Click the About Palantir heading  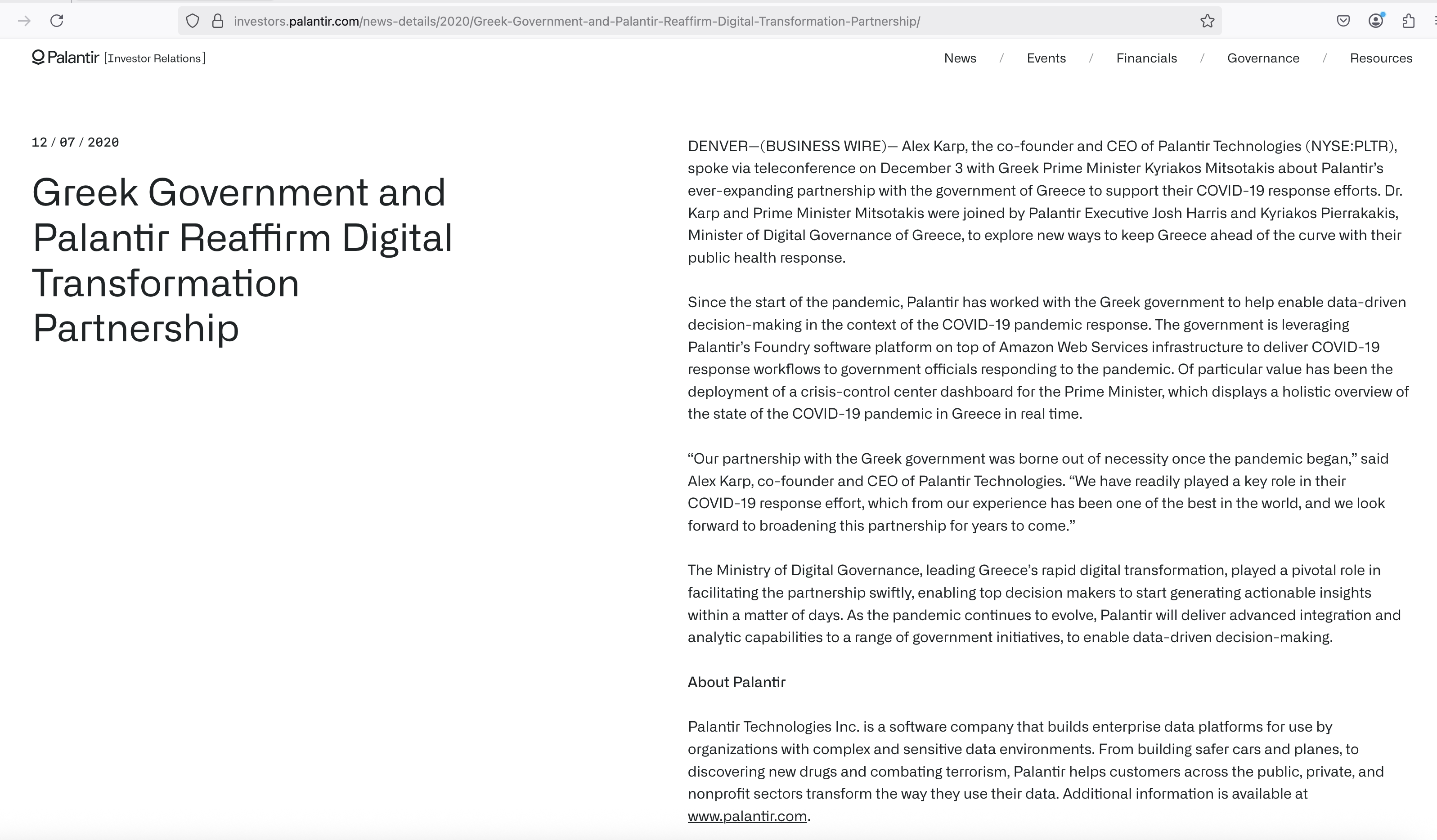pos(736,682)
